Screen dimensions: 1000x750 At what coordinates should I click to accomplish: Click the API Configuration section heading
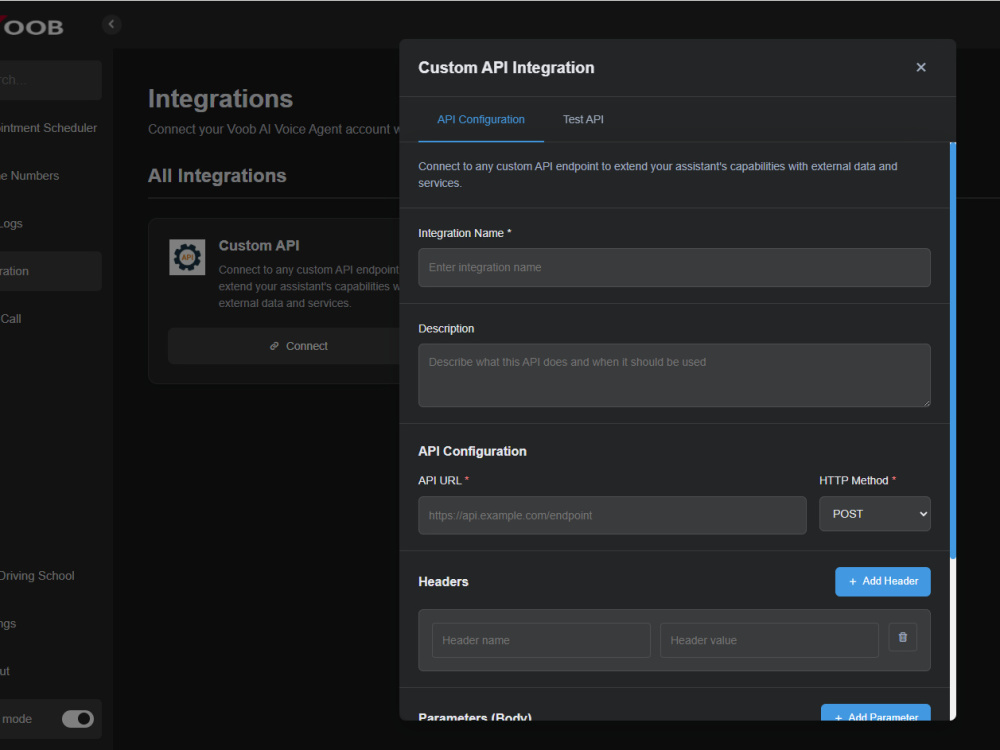tap(473, 451)
